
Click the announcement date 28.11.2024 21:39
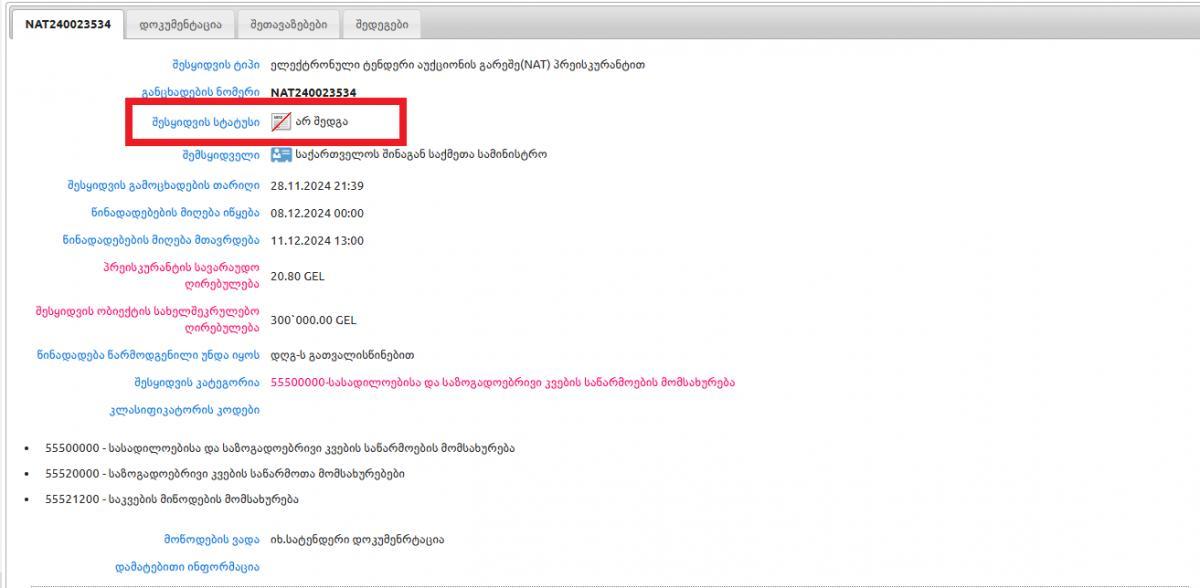click(317, 186)
